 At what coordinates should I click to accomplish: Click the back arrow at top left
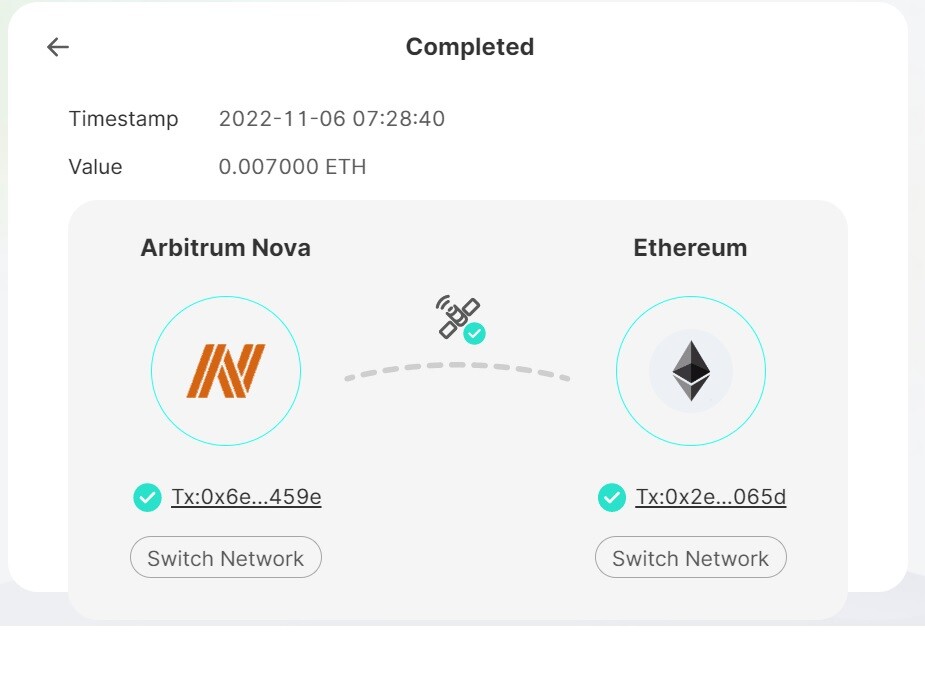58,47
